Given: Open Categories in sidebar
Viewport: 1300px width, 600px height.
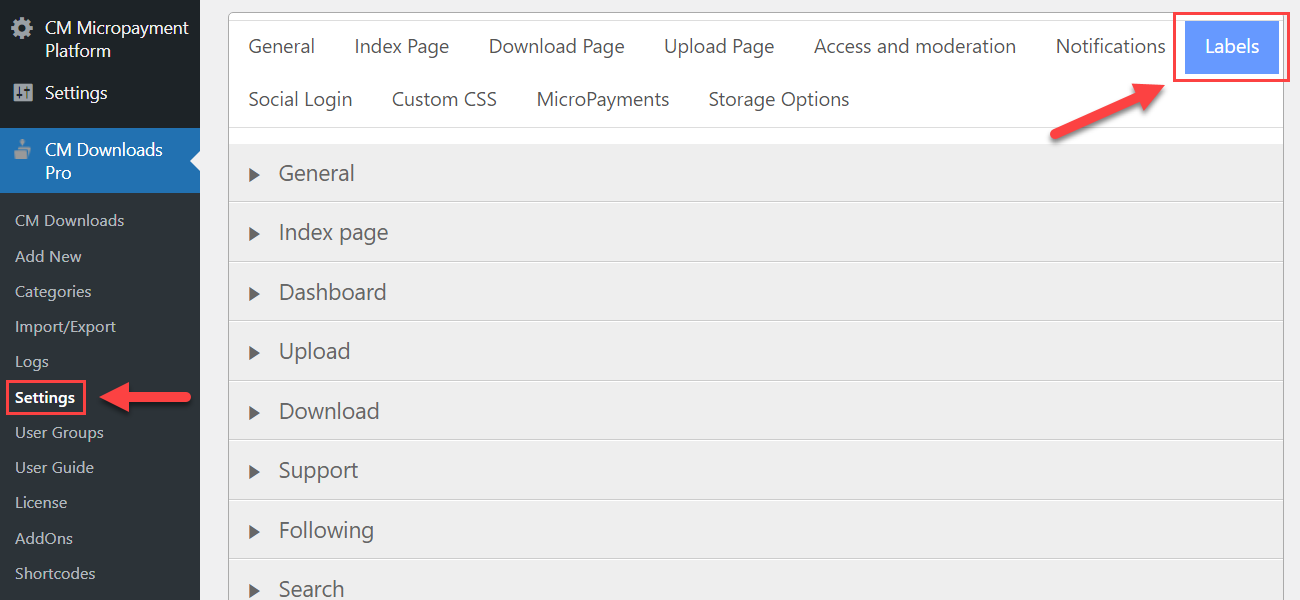Looking at the screenshot, I should [x=53, y=292].
